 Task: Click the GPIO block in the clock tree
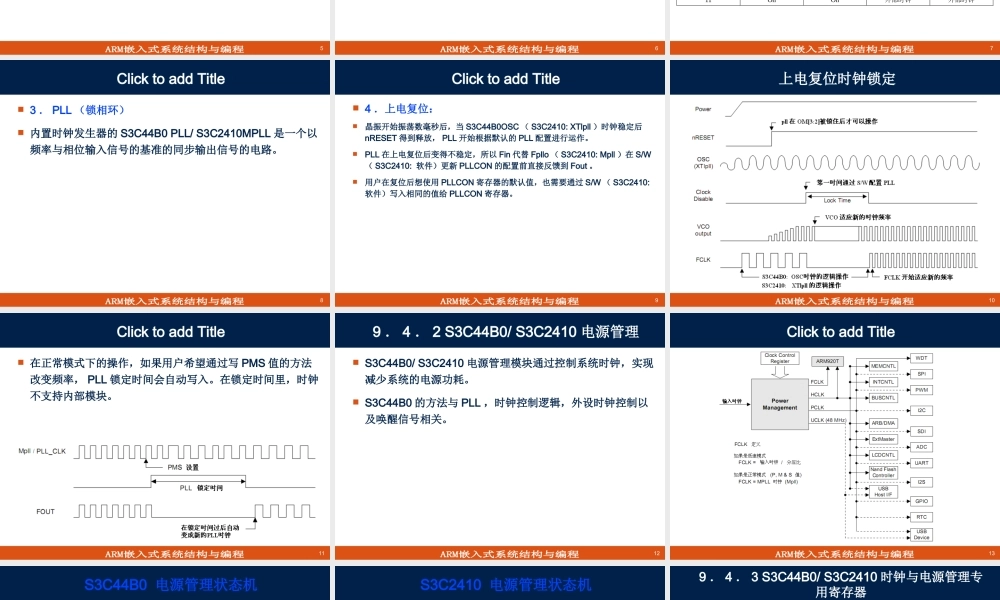pyautogui.click(x=922, y=501)
